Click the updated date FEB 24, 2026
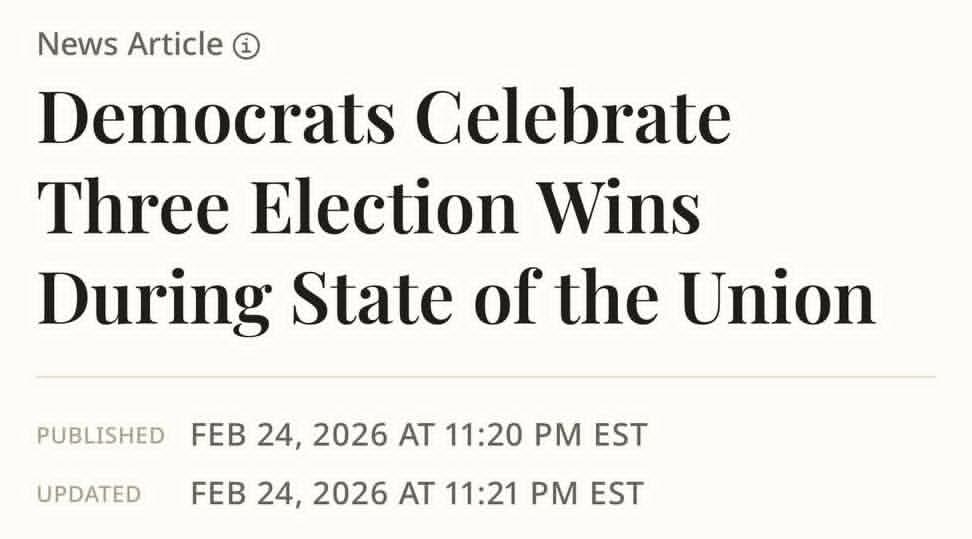 [x=290, y=494]
